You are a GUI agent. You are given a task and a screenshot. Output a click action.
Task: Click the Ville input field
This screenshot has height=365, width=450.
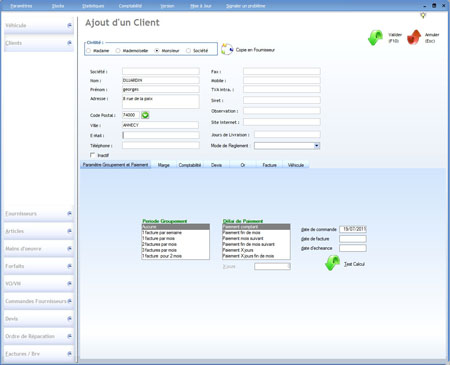point(160,125)
